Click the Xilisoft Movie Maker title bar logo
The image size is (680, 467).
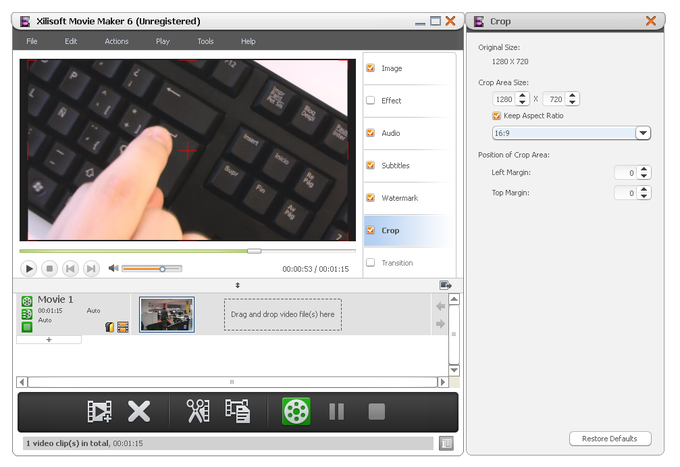pos(25,21)
